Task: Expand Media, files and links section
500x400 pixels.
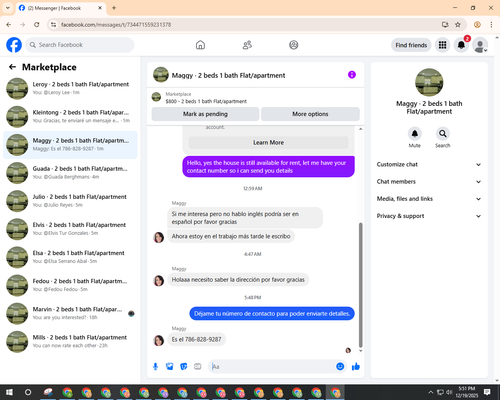Action: pyautogui.click(x=429, y=199)
